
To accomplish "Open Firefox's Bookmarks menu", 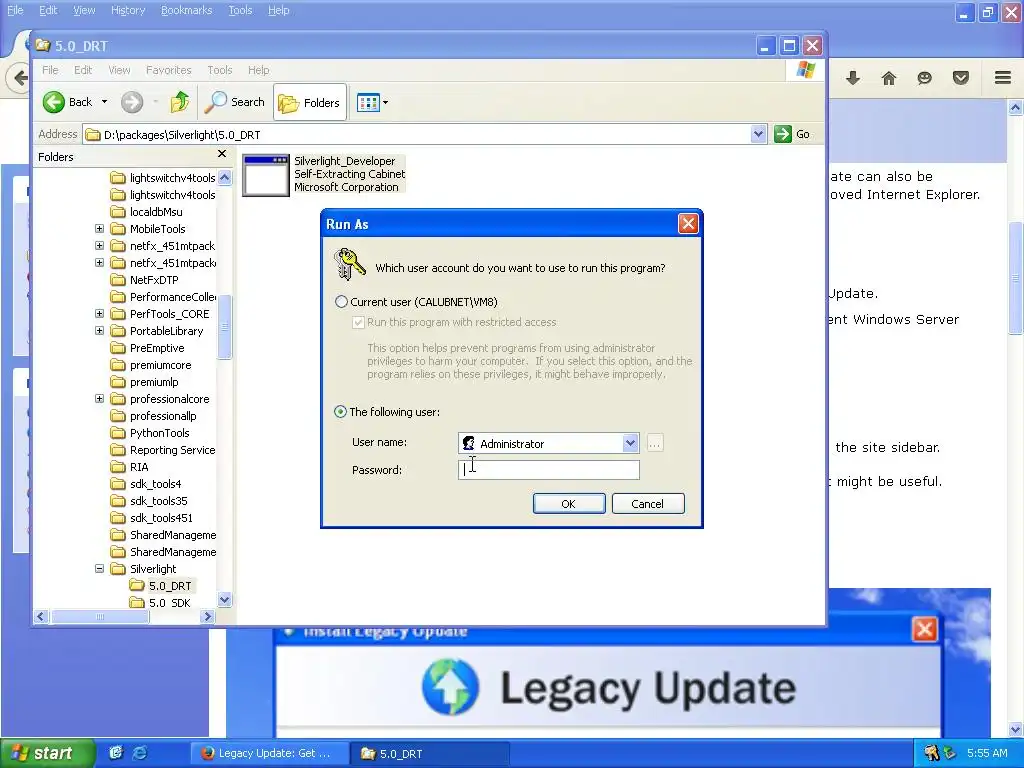I will pyautogui.click(x=186, y=10).
